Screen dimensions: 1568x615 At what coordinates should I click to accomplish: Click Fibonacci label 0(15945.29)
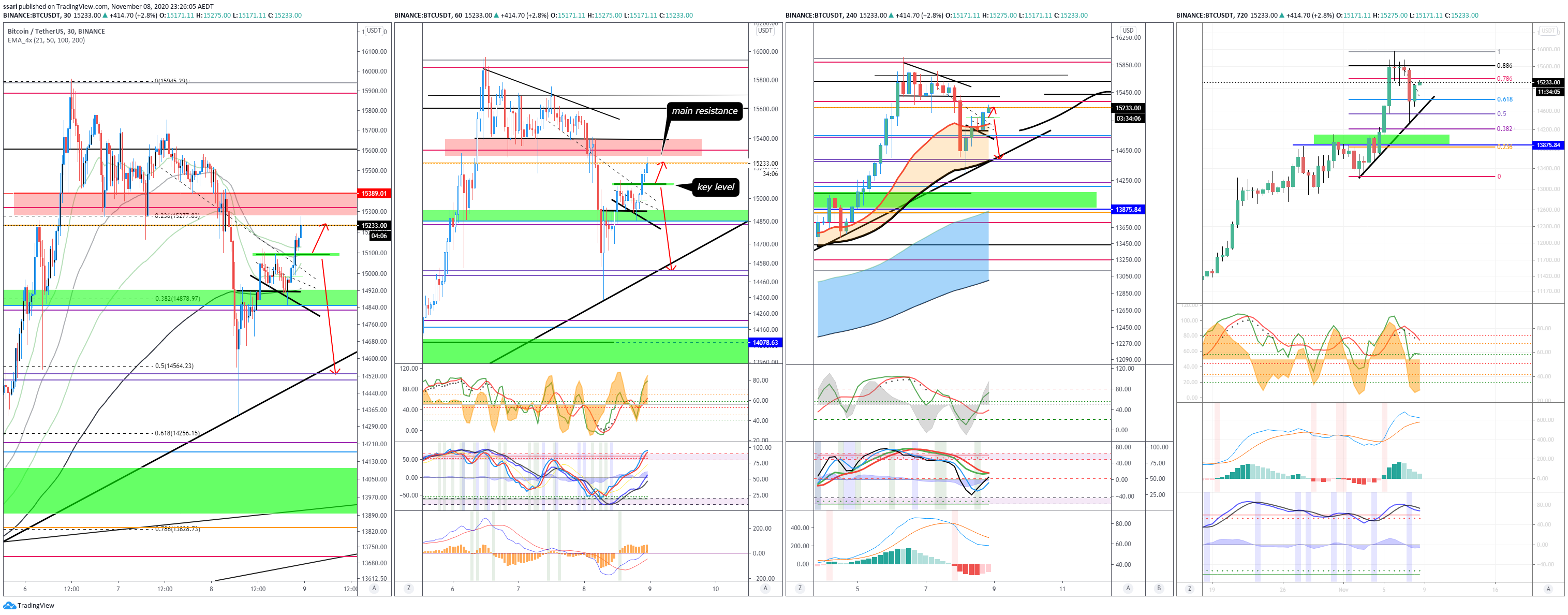click(171, 81)
